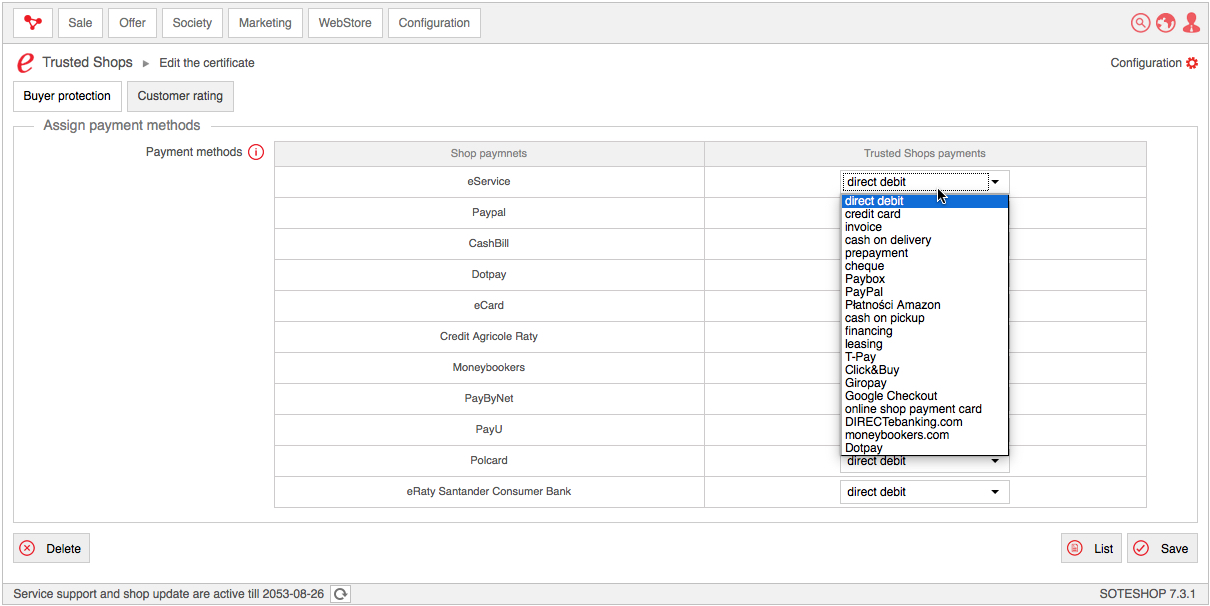The width and height of the screenshot is (1210, 606).
Task: Click the Trusted Shops e logo
Action: (x=26, y=63)
